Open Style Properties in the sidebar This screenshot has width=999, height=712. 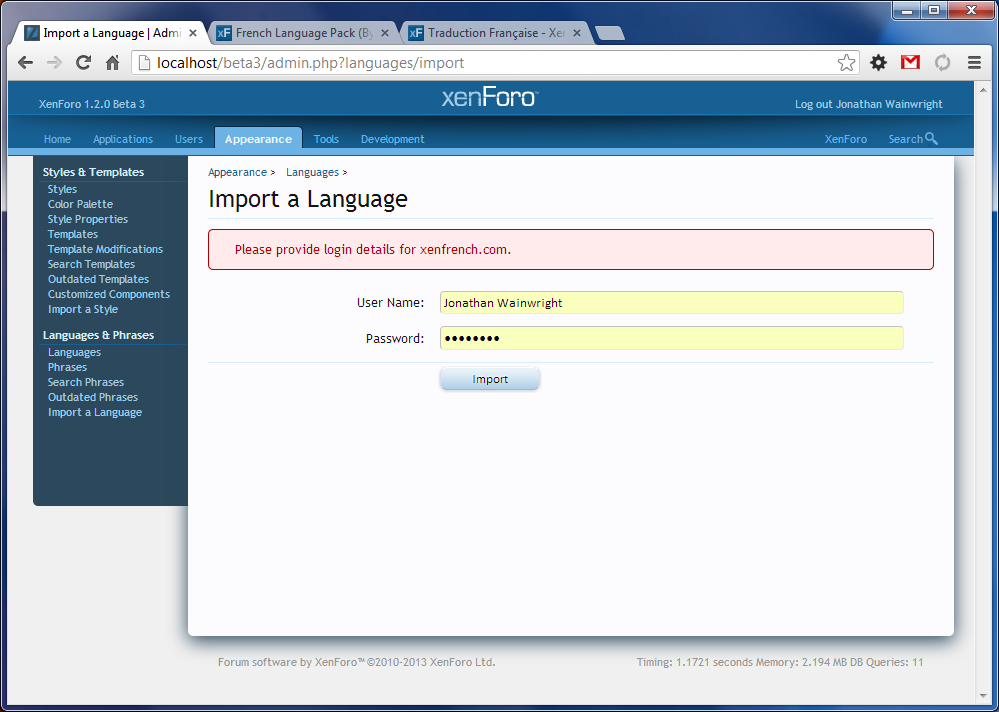click(x=88, y=219)
